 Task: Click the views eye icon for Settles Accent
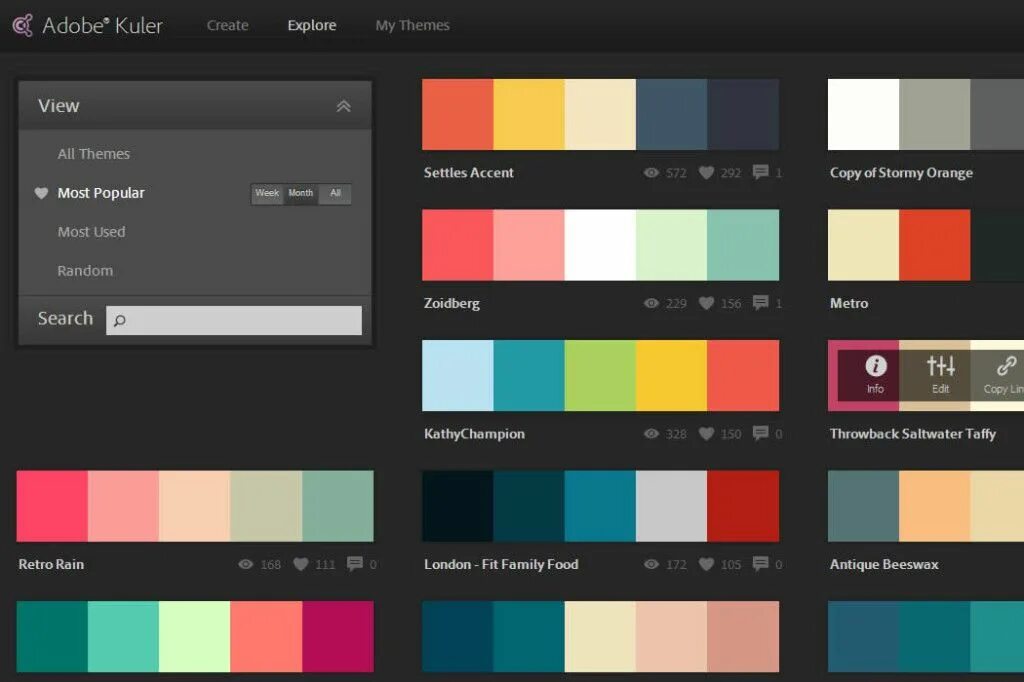[x=651, y=172]
